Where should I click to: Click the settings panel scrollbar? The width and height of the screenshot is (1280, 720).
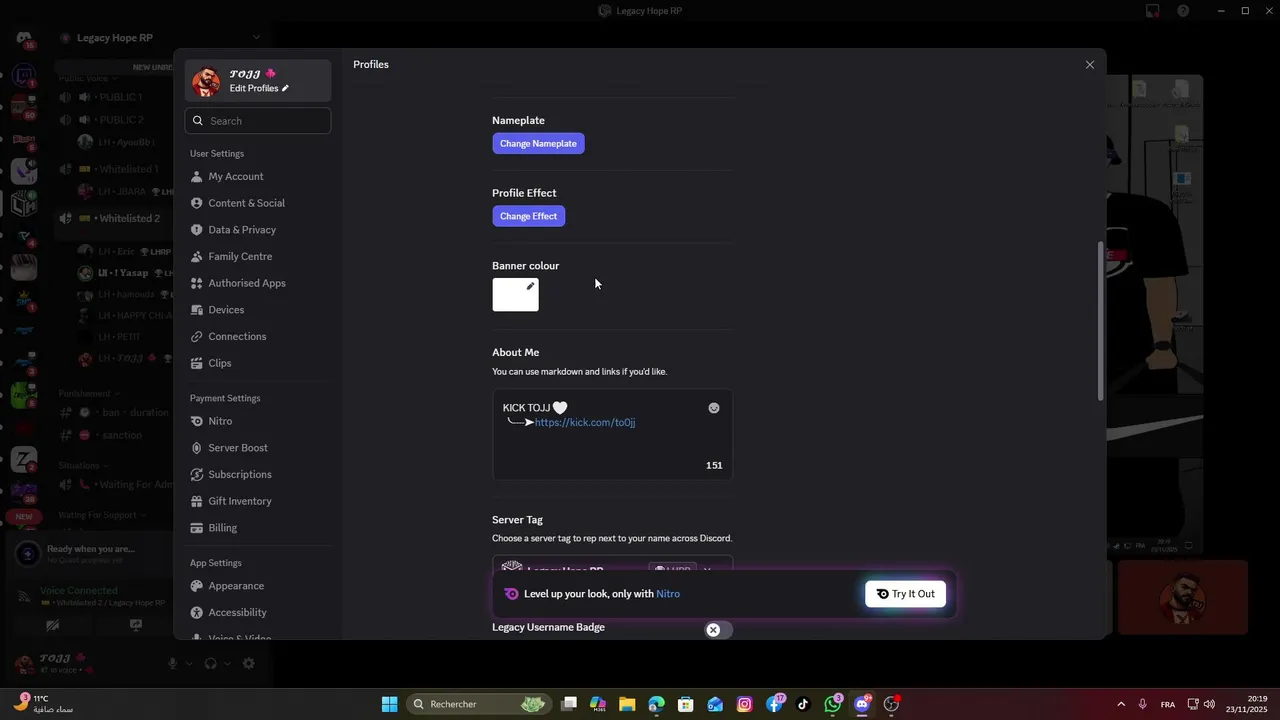tap(1101, 320)
